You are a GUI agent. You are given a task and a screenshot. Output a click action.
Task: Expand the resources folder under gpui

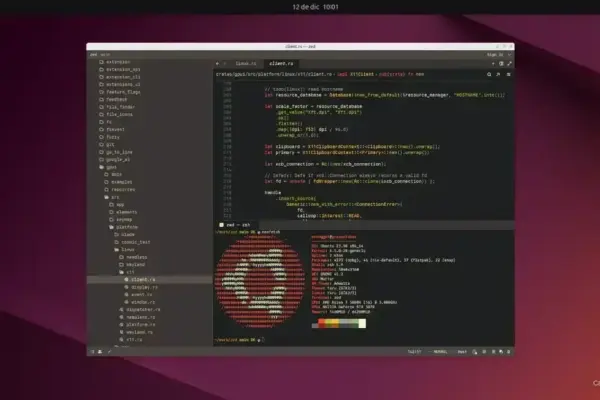(120, 189)
